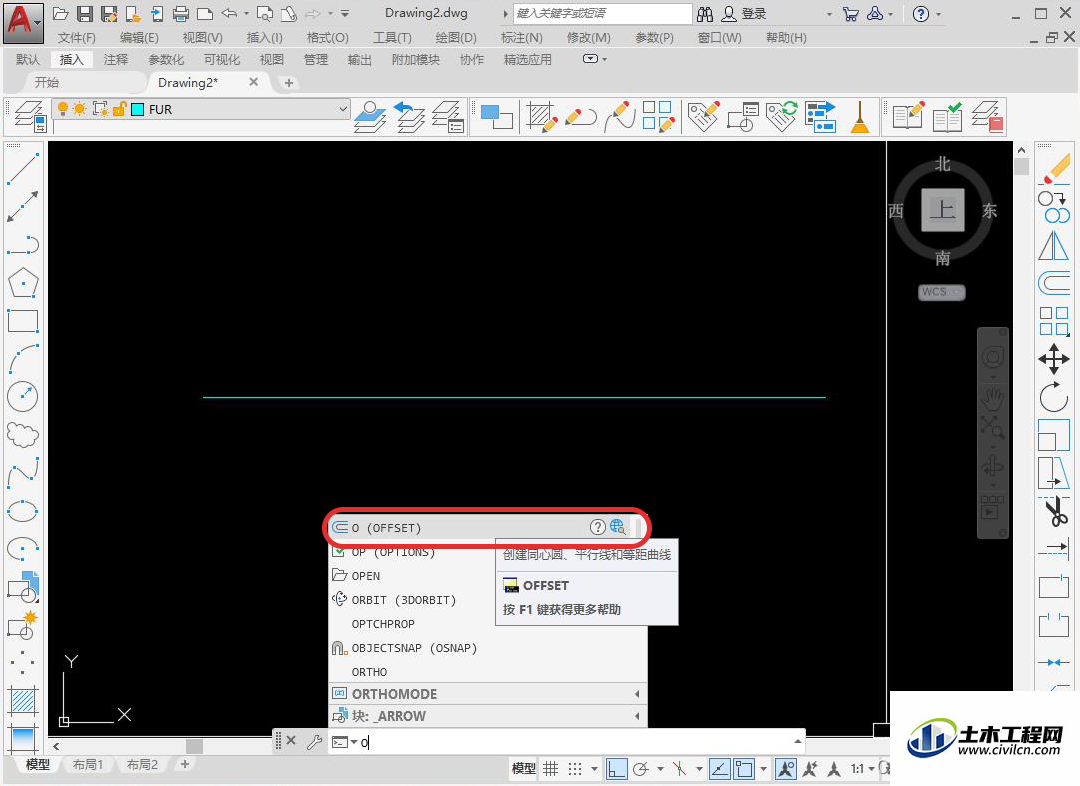
Task: Open Layer Properties manager icon
Action: tap(30, 116)
